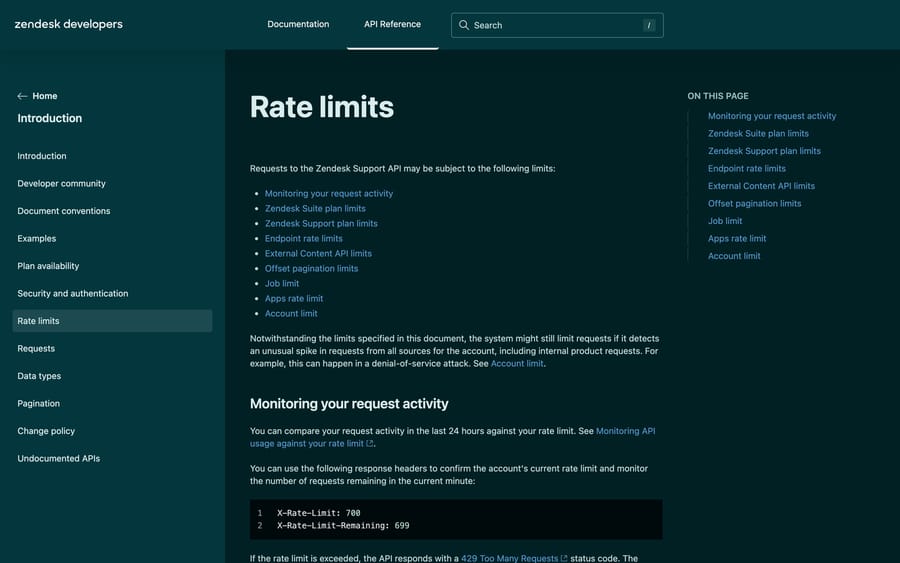This screenshot has width=900, height=563.
Task: Jump to 'External Content API limits' in On This Page
Action: [x=762, y=186]
